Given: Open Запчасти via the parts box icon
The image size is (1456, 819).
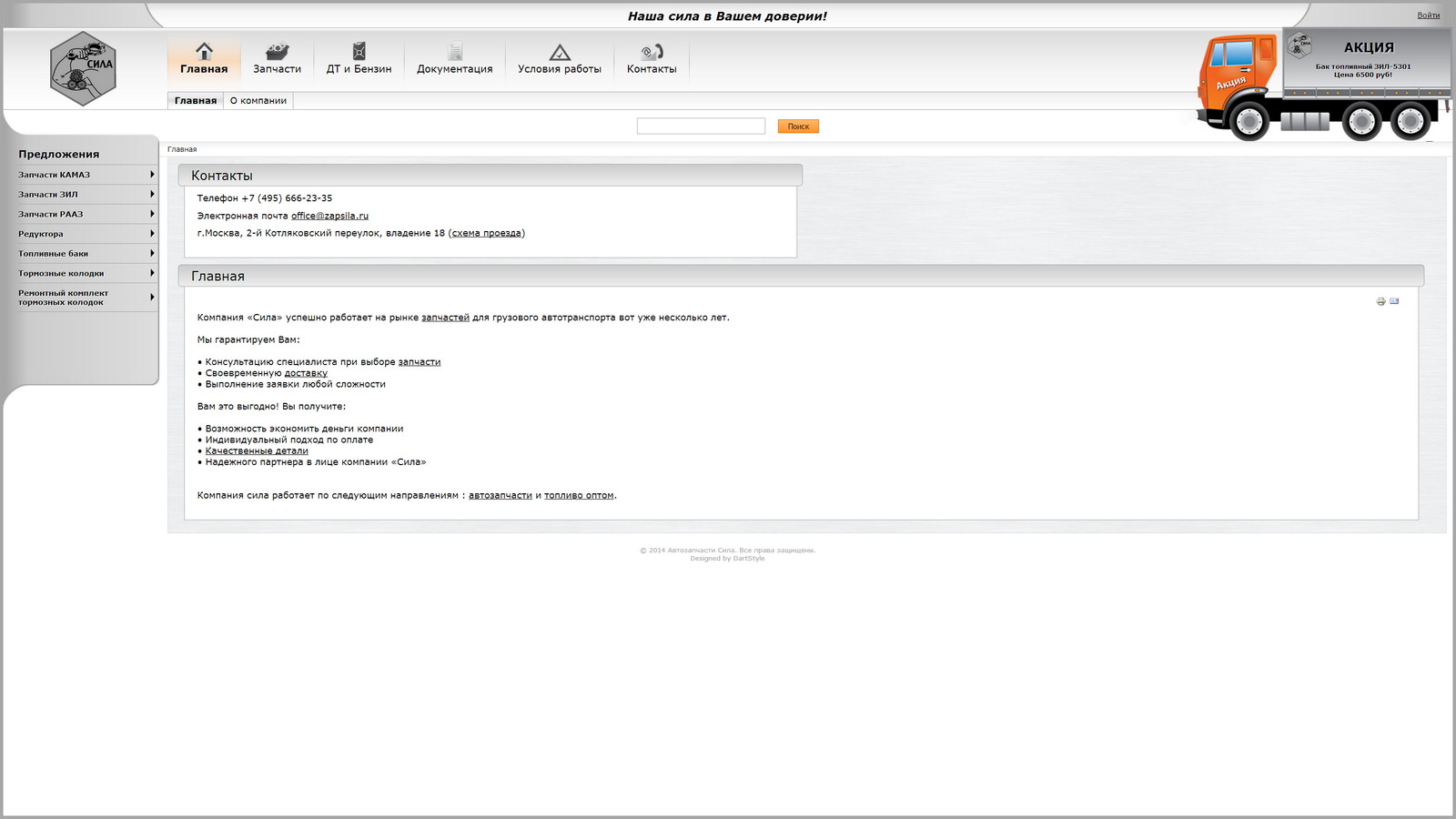Looking at the screenshot, I should (x=277, y=52).
